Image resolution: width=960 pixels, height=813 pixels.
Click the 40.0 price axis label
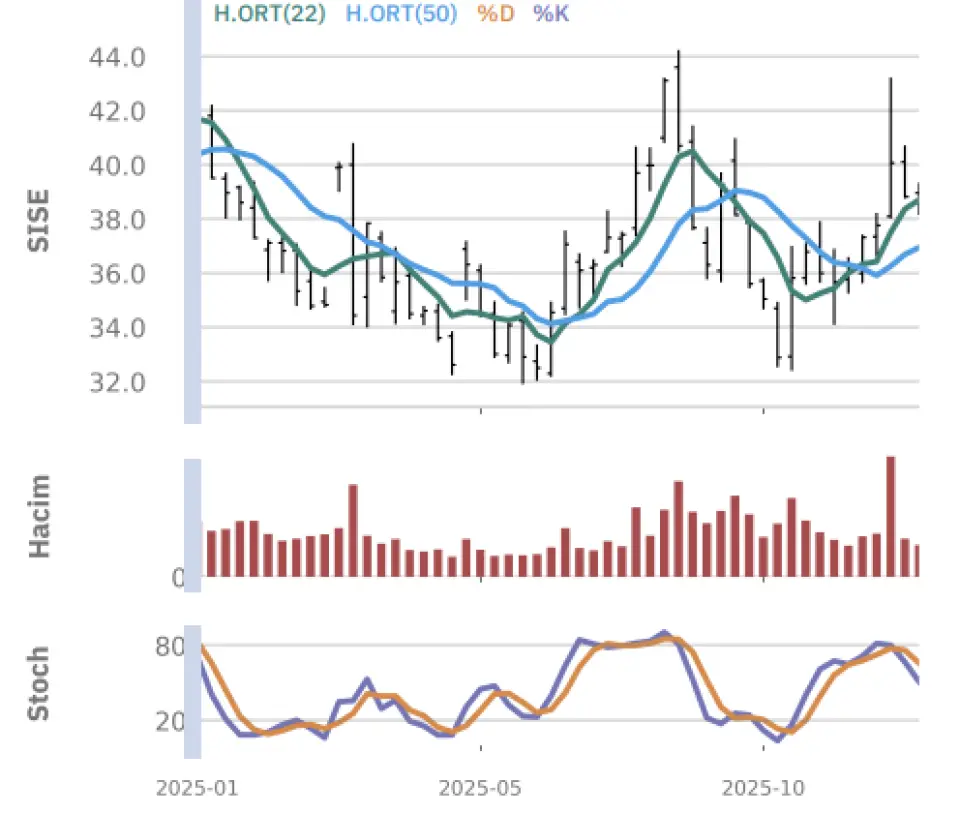(118, 166)
